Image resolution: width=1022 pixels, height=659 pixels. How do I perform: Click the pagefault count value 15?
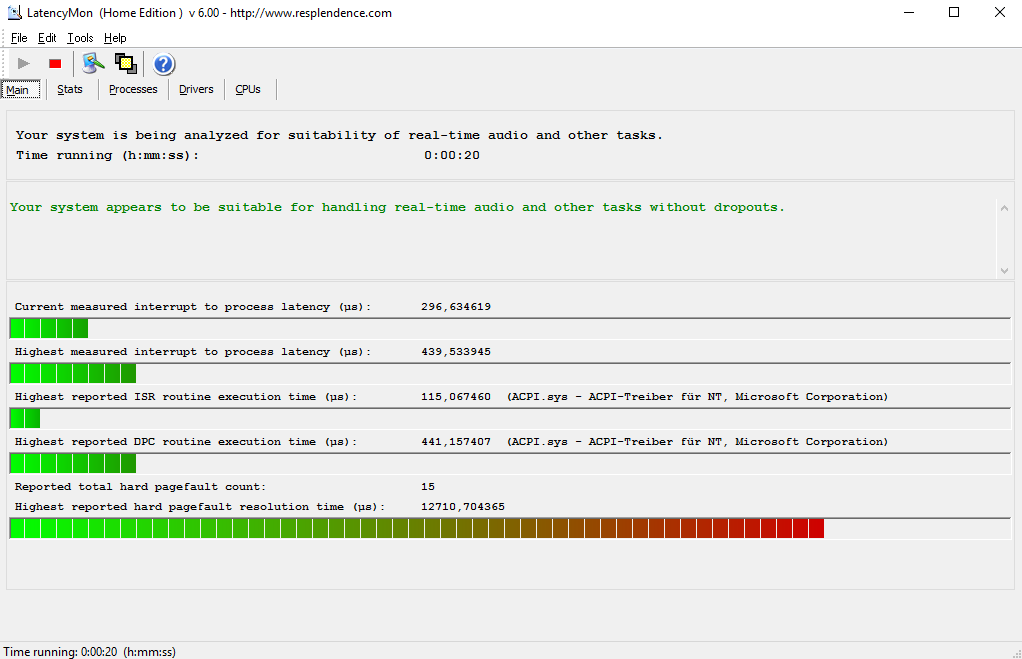tap(428, 486)
